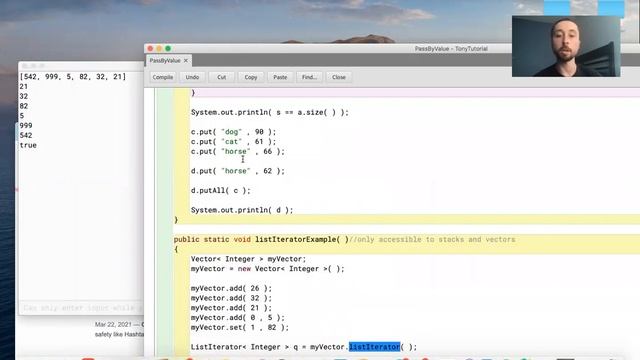
Task: Click the line c.put( "dog" , 90 );
Action: pos(233,132)
